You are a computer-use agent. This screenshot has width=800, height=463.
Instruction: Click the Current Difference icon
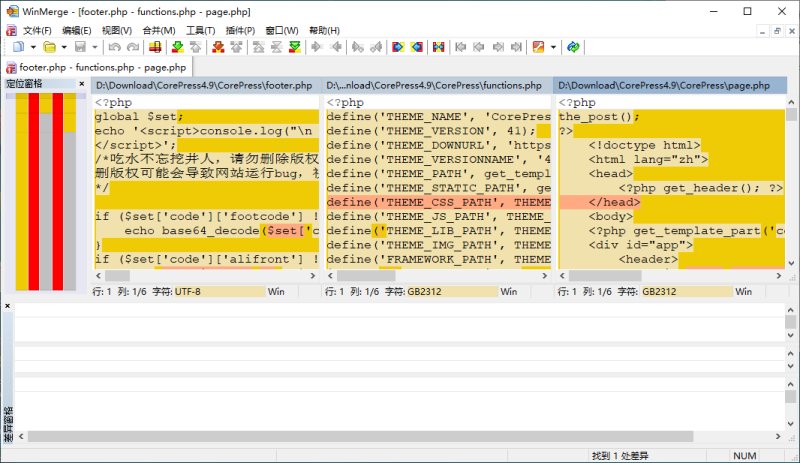coord(277,47)
